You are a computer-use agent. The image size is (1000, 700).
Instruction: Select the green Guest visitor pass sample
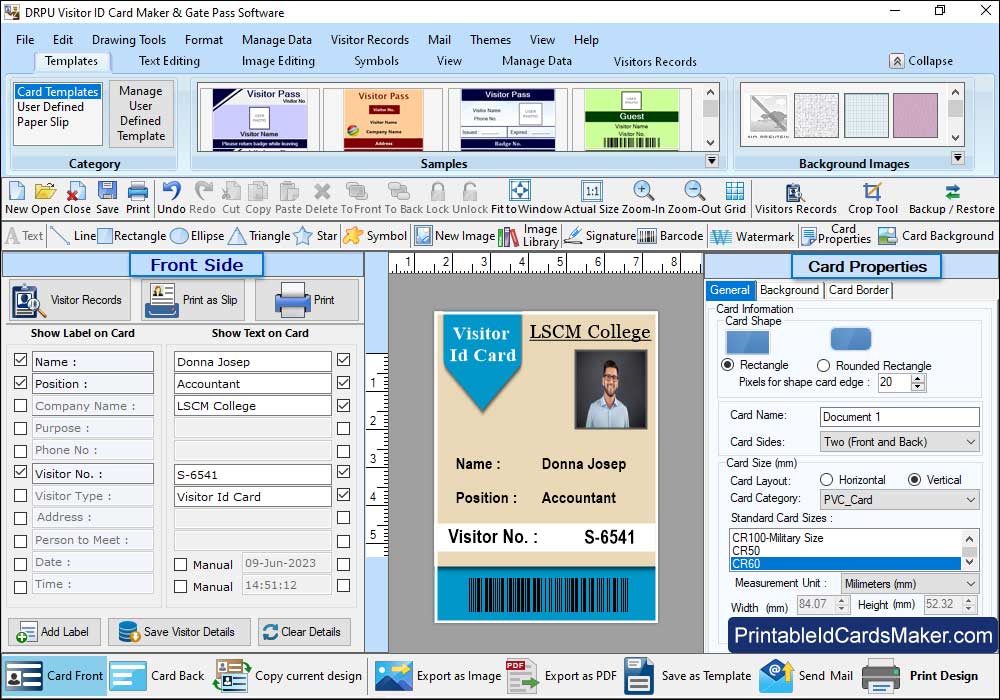coord(631,119)
